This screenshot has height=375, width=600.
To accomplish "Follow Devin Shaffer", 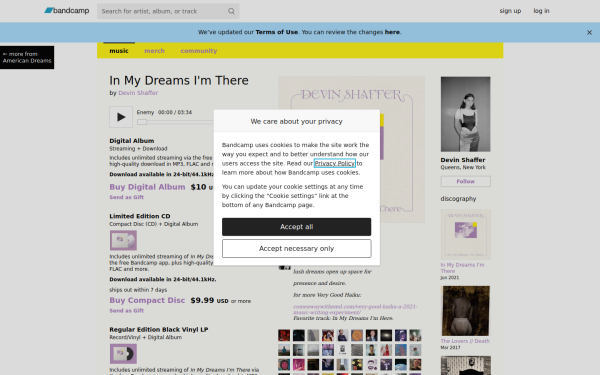I will coord(465,181).
